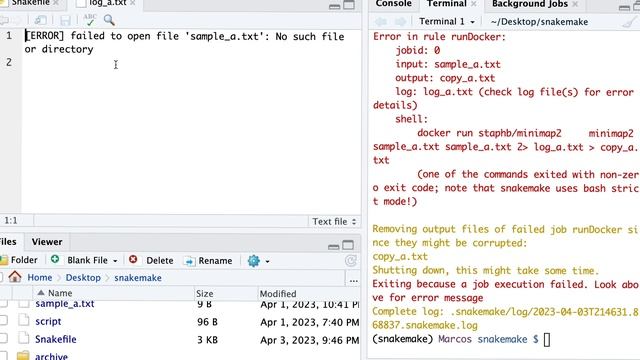Open the gear More menu in Files pane
The image size is (640, 360).
[258, 260]
